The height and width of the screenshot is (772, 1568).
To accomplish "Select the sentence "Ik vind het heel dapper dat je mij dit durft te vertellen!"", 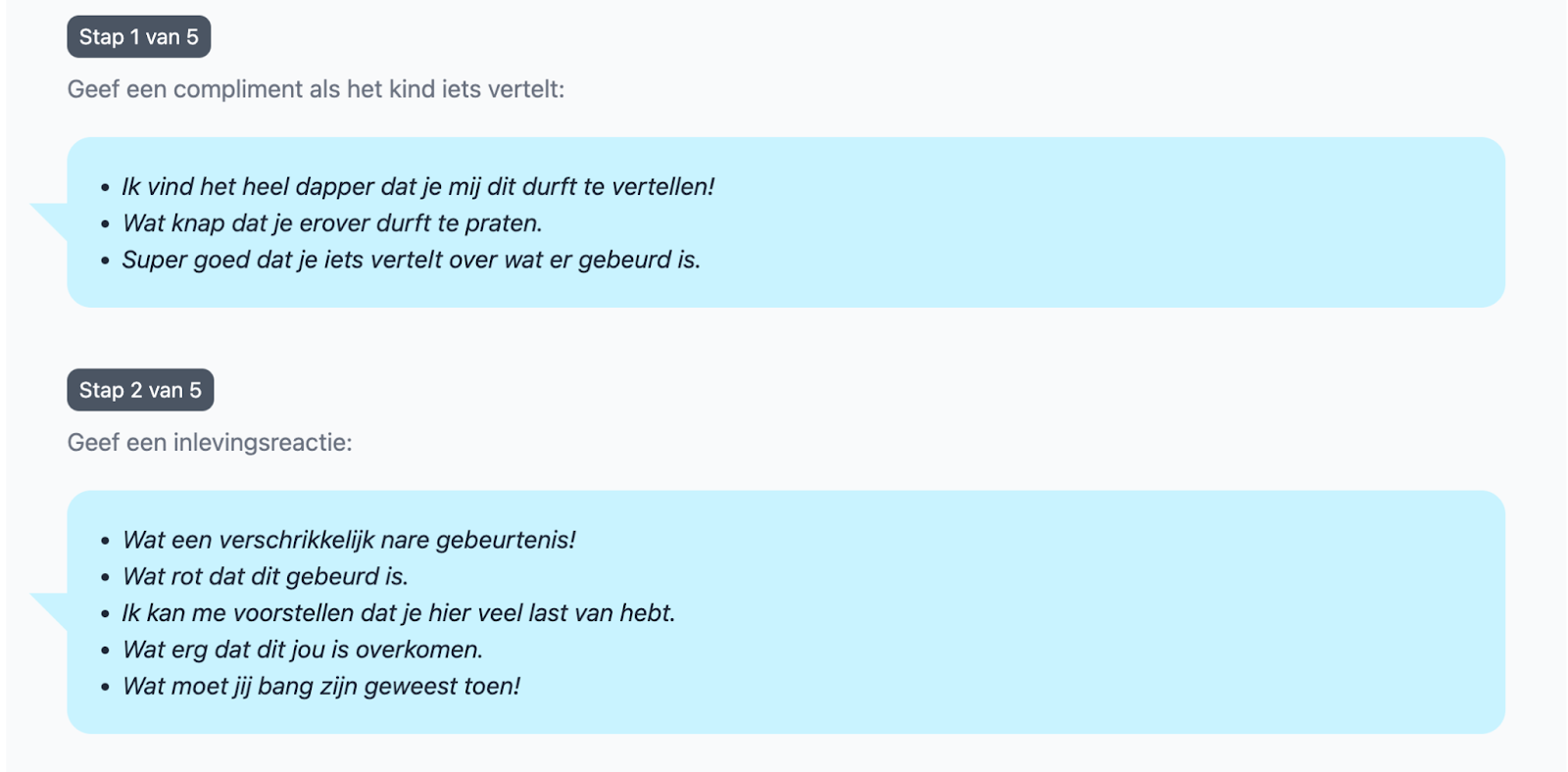I will coord(418,186).
